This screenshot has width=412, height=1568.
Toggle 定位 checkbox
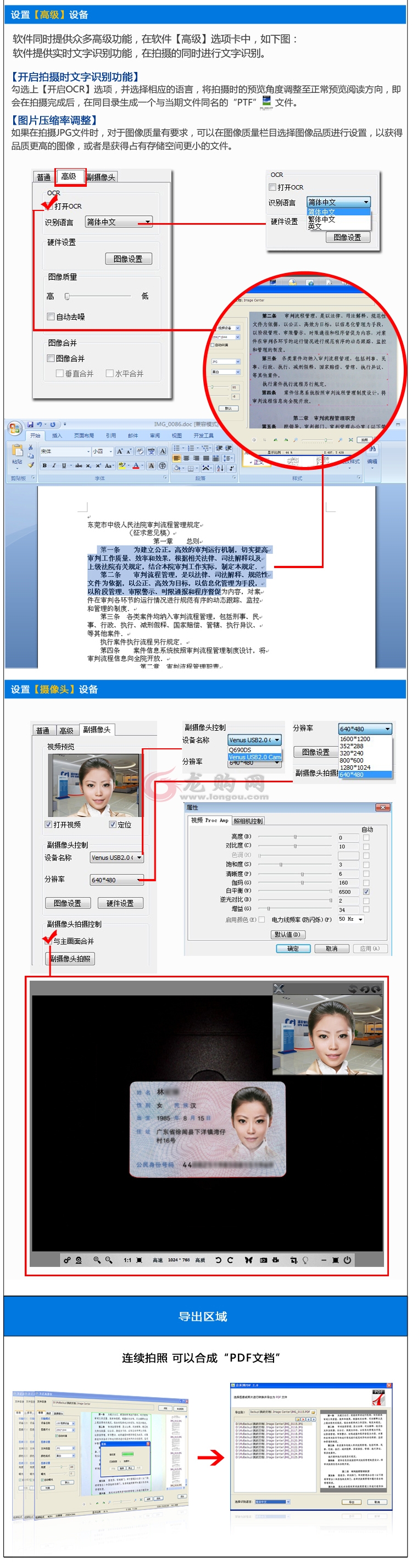[113, 824]
